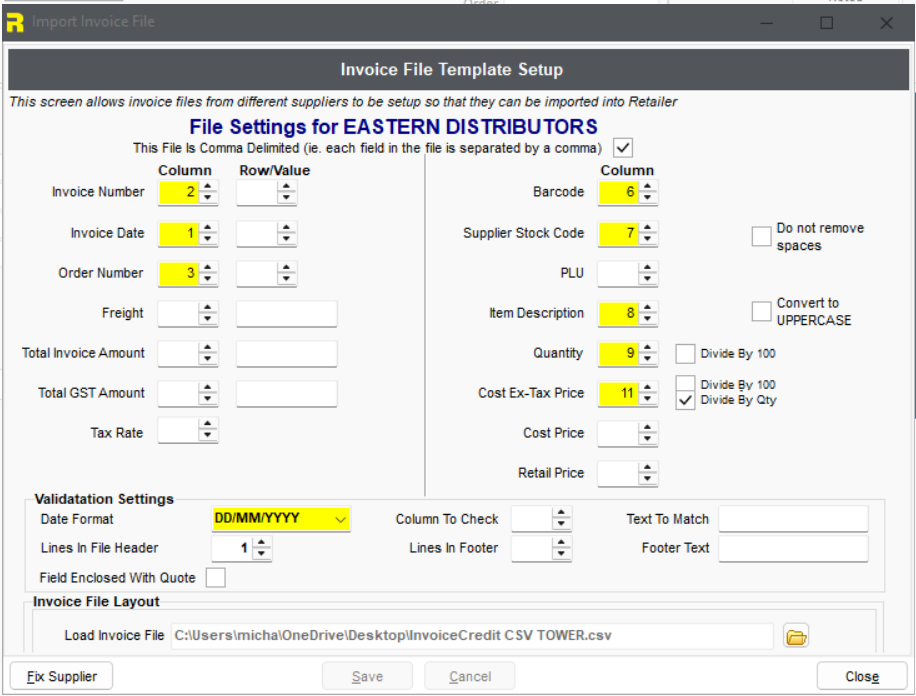Viewport: 916px width, 696px height.
Task: Decrease the Cost Ex-Tax Price column spinner
Action: [648, 398]
